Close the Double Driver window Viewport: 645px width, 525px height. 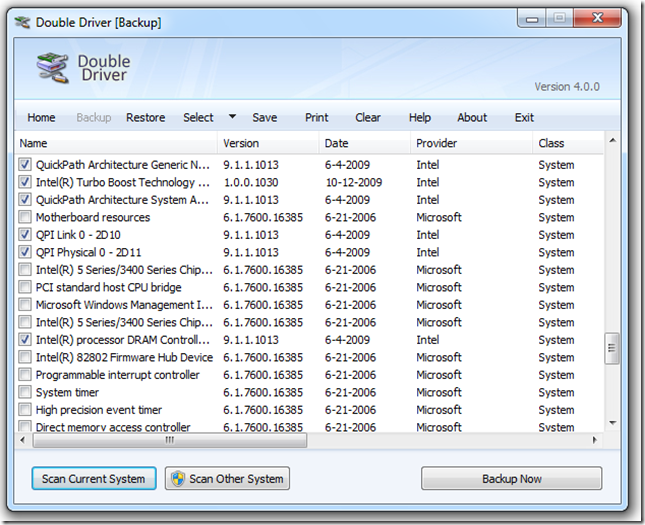pyautogui.click(x=597, y=18)
